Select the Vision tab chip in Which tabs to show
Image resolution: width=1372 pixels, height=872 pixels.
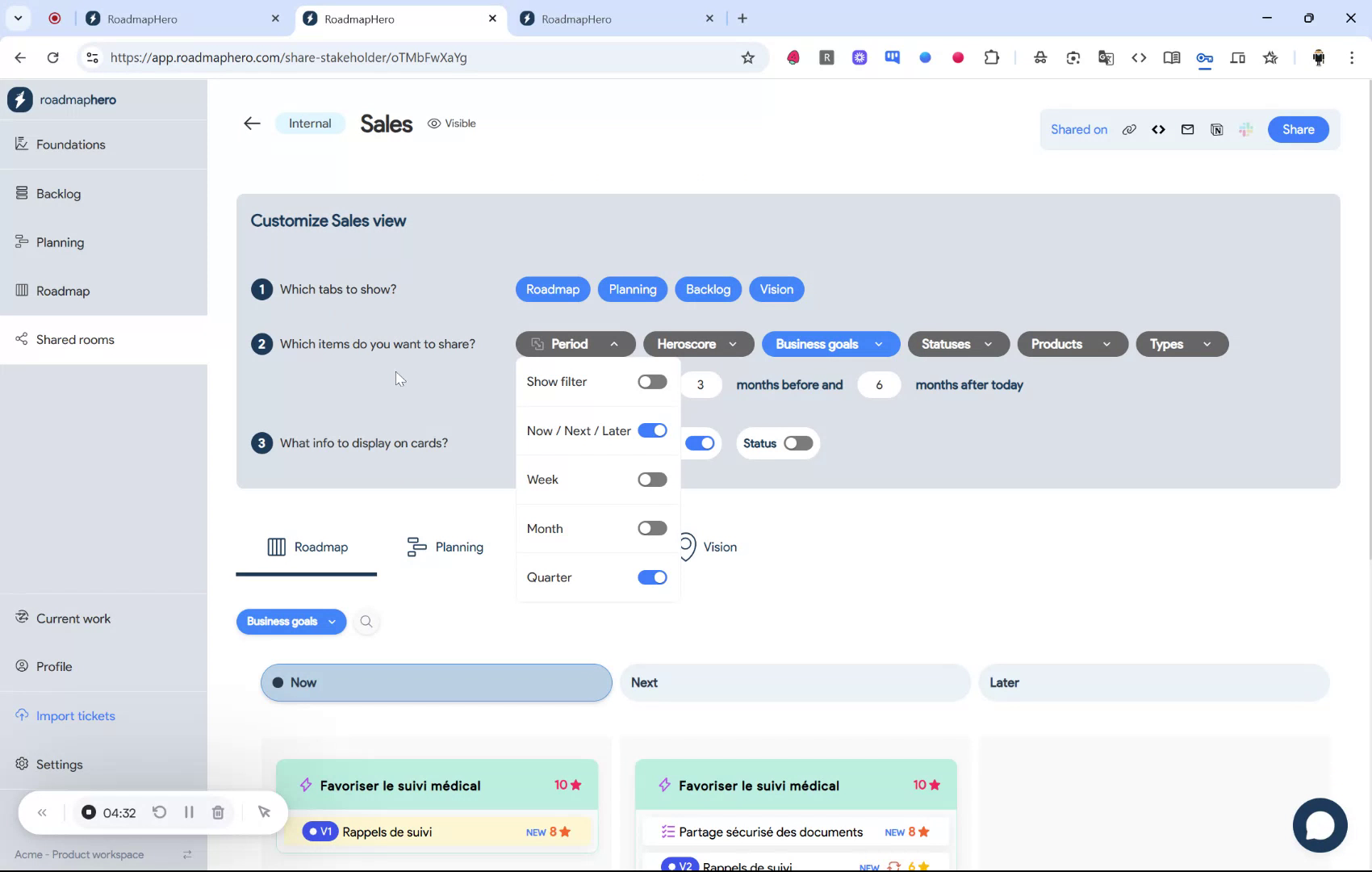(776, 289)
